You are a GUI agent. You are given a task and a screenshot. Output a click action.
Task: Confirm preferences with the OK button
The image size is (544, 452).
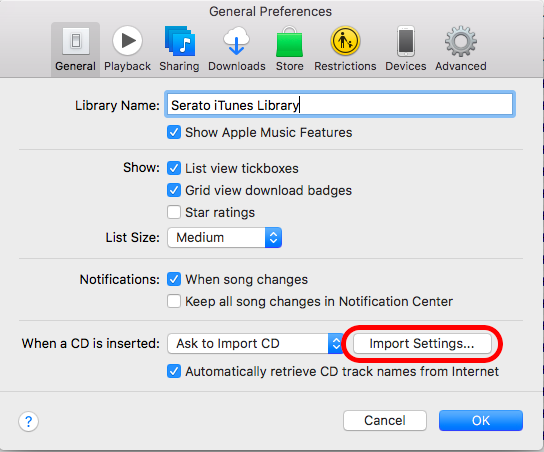point(481,420)
